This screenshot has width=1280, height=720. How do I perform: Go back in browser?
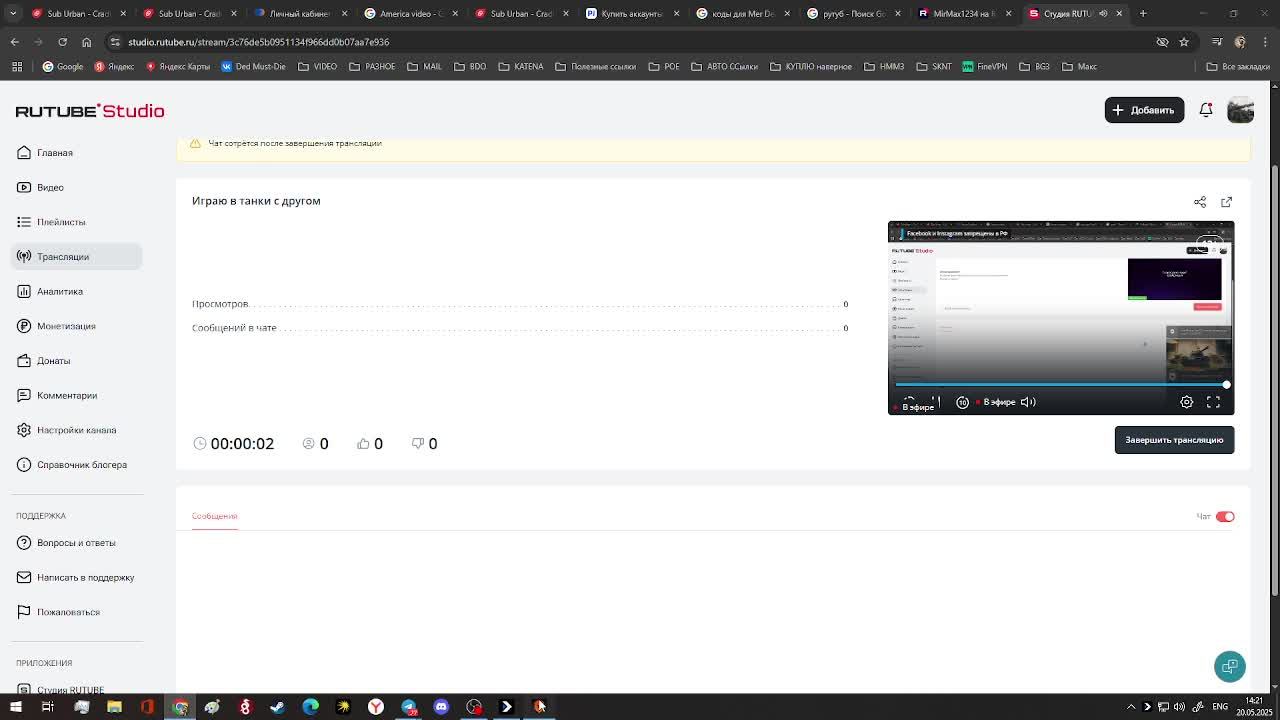click(14, 42)
